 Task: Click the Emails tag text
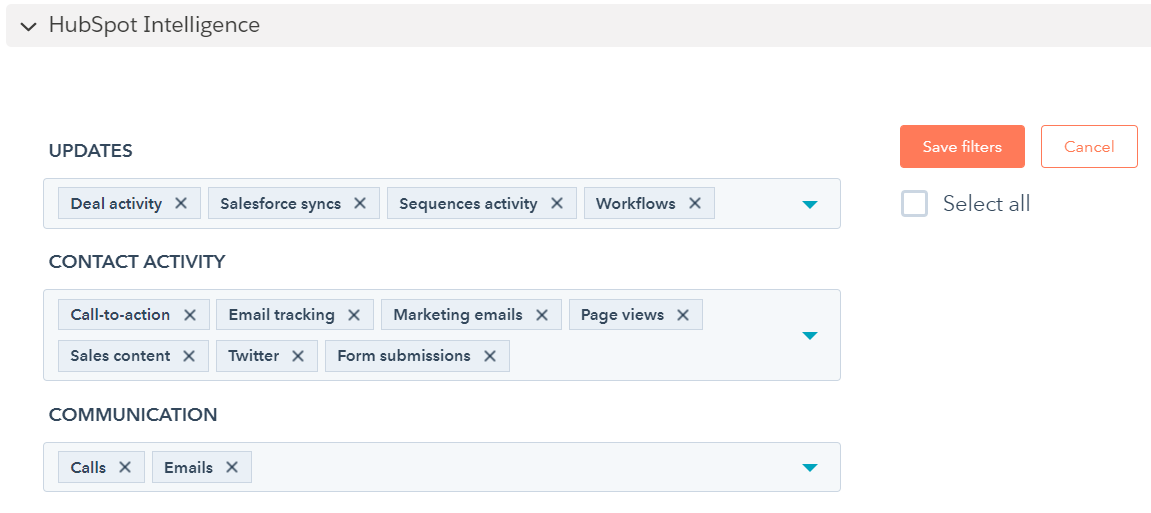point(189,467)
